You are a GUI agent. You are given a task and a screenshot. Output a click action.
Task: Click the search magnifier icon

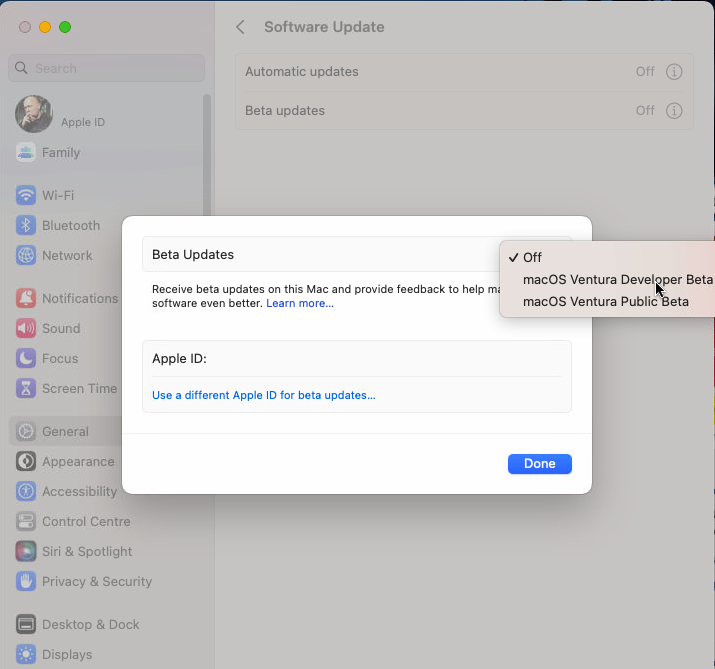pos(21,68)
